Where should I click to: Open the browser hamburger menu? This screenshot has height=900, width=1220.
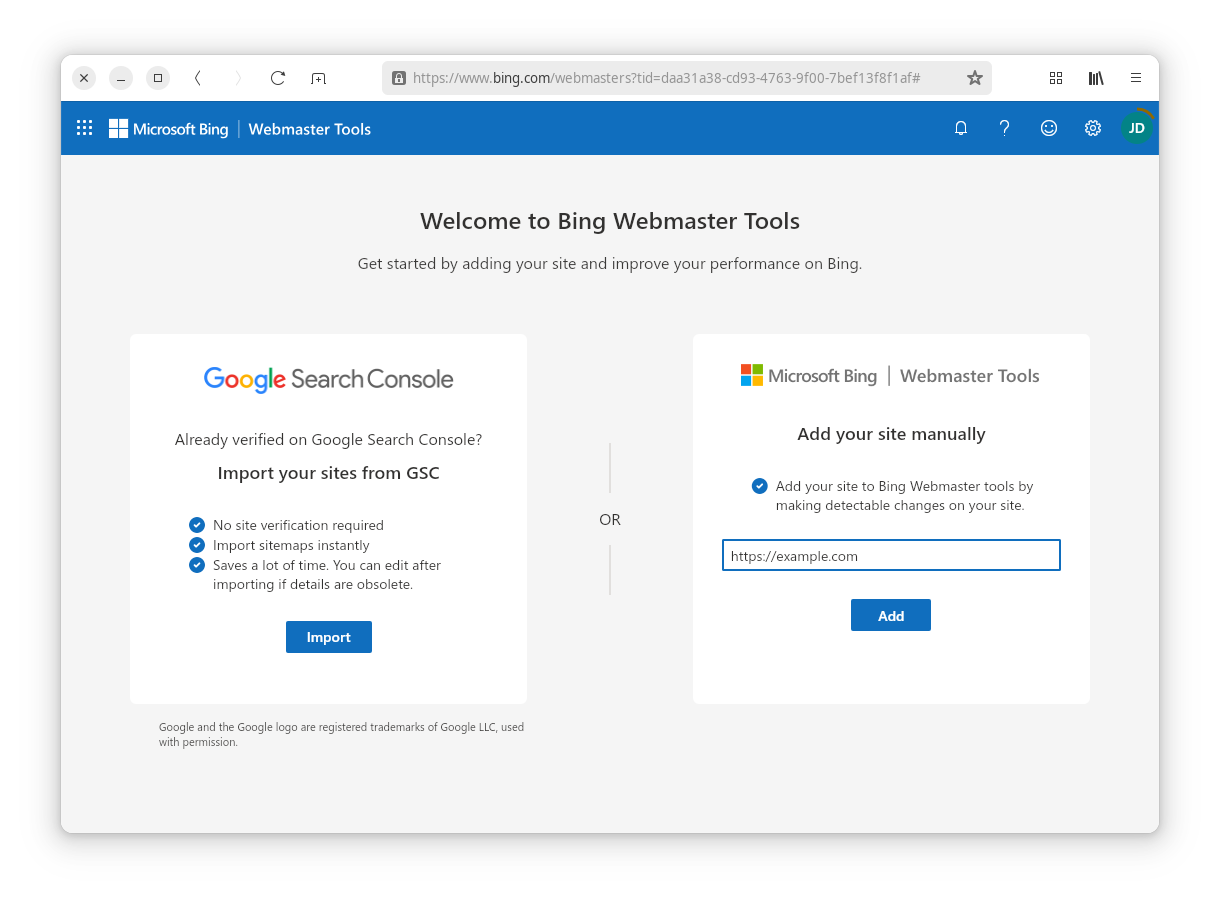click(x=1136, y=78)
